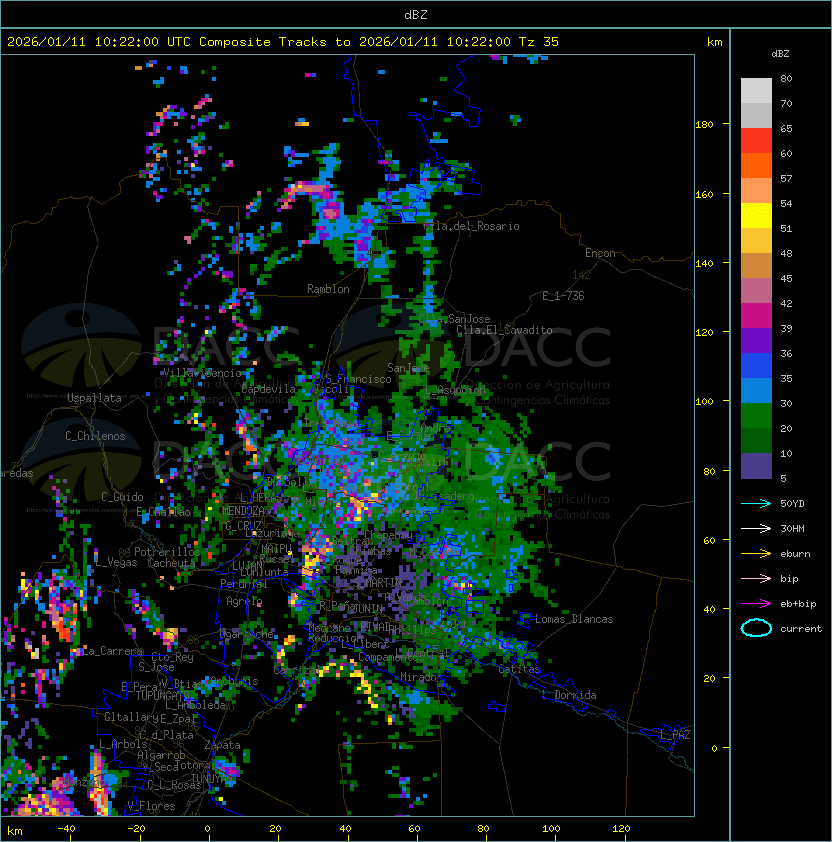The width and height of the screenshot is (832, 842).
Task: Click the 'Anchoris' map label
Action: 234,681
